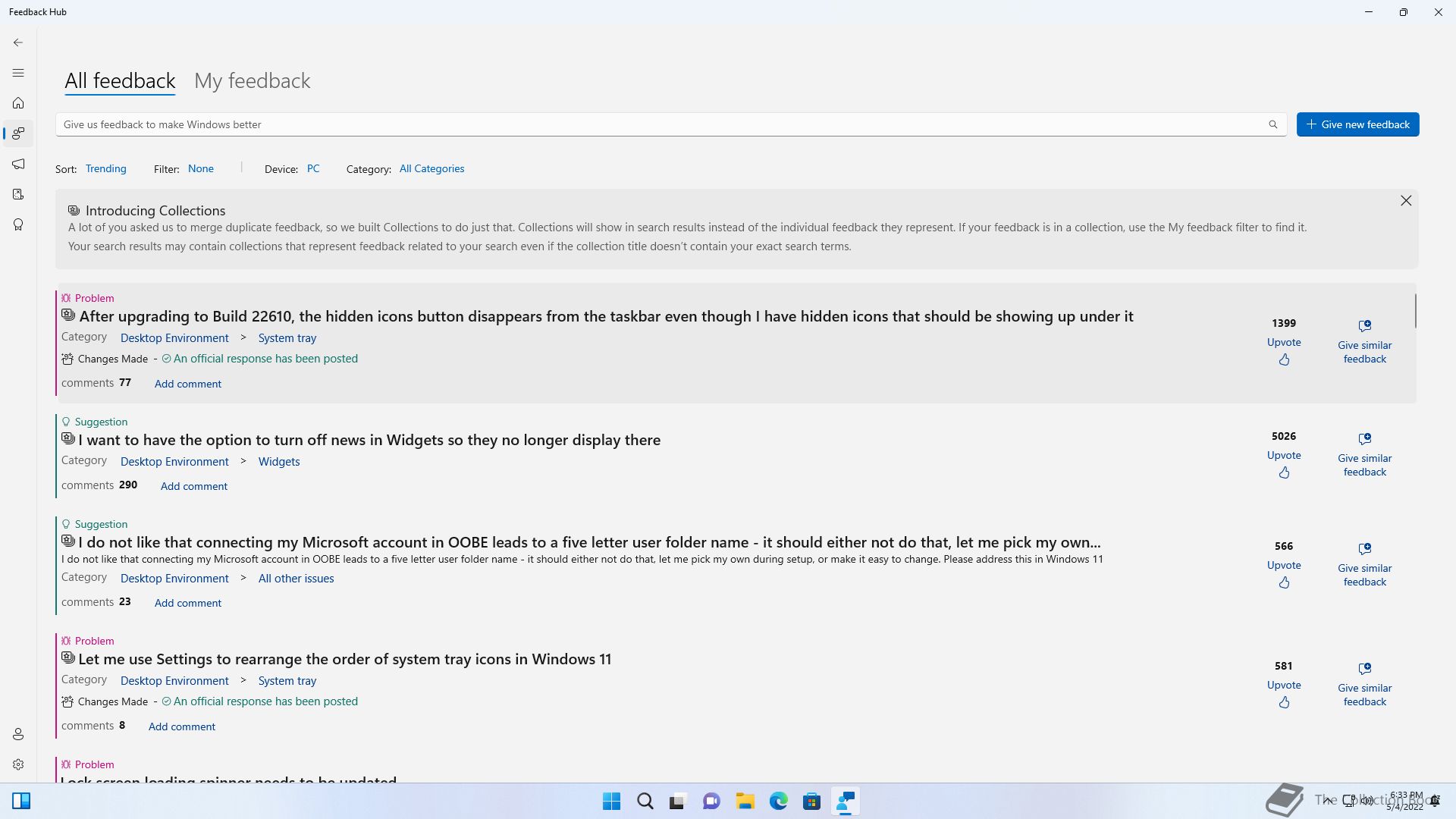Change Device selection from PC
This screenshot has height=819, width=1456.
(313, 168)
